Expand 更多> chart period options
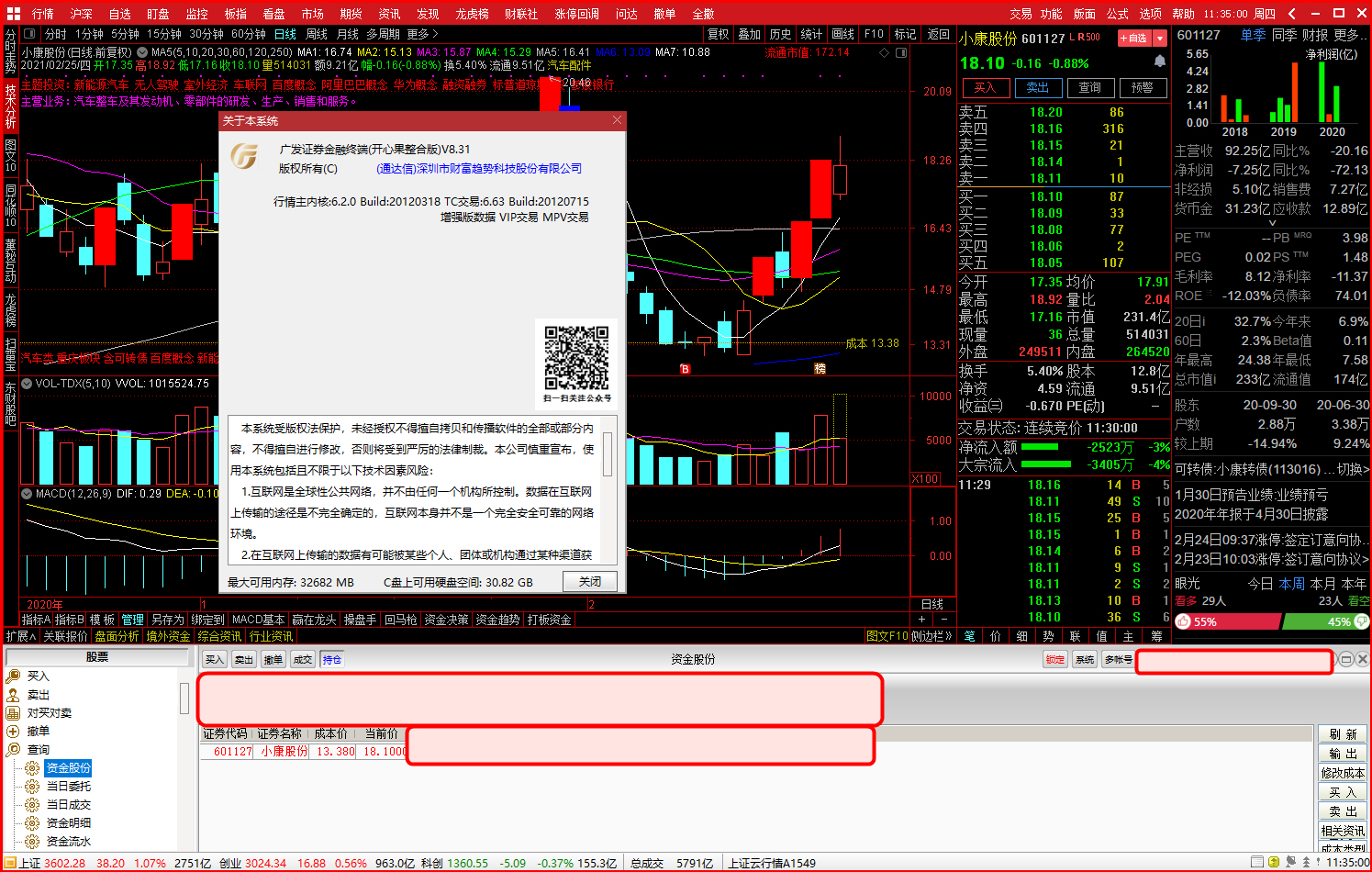The image size is (1372, 872). pos(421,34)
